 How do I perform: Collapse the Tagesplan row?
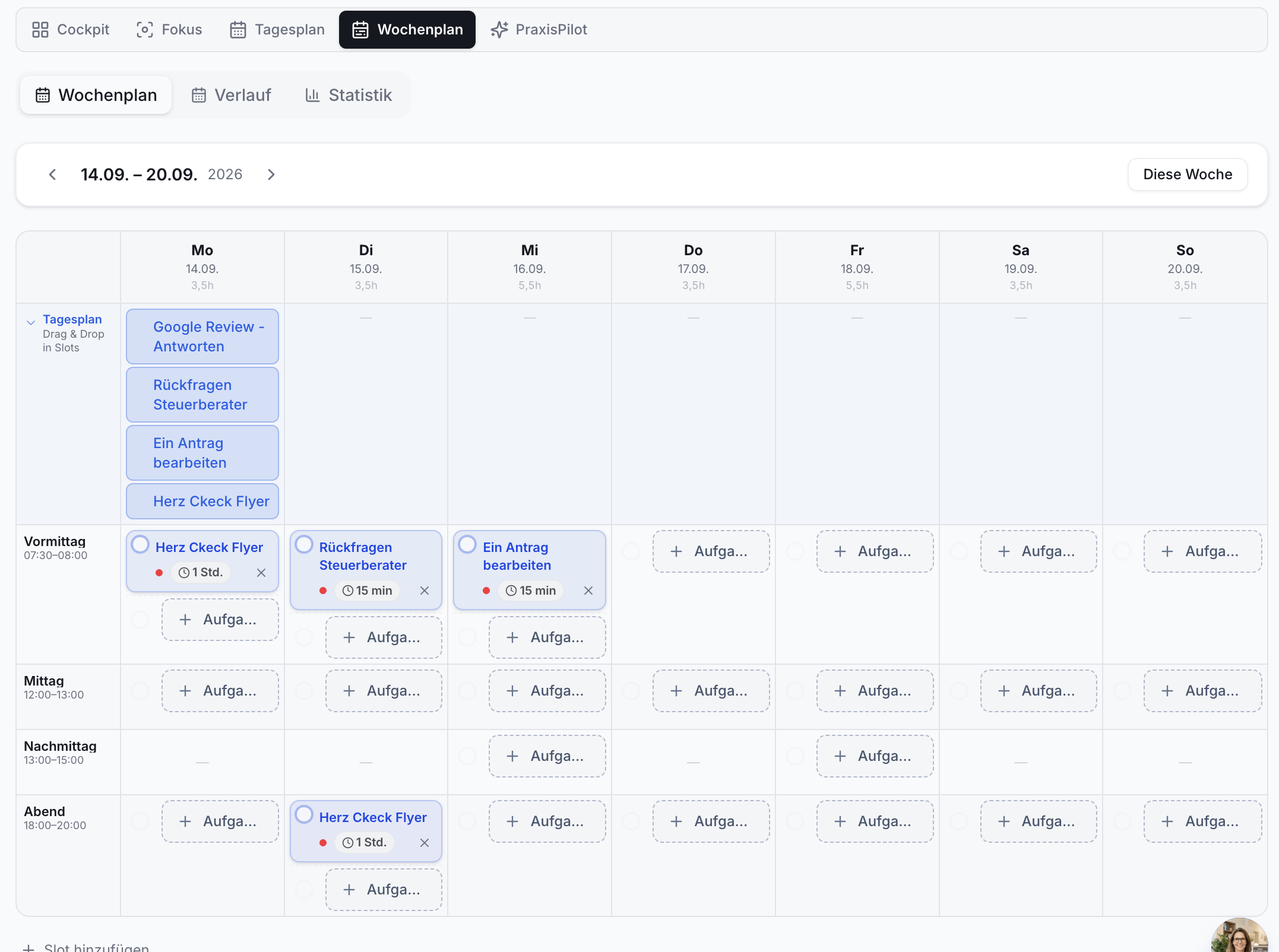point(31,322)
